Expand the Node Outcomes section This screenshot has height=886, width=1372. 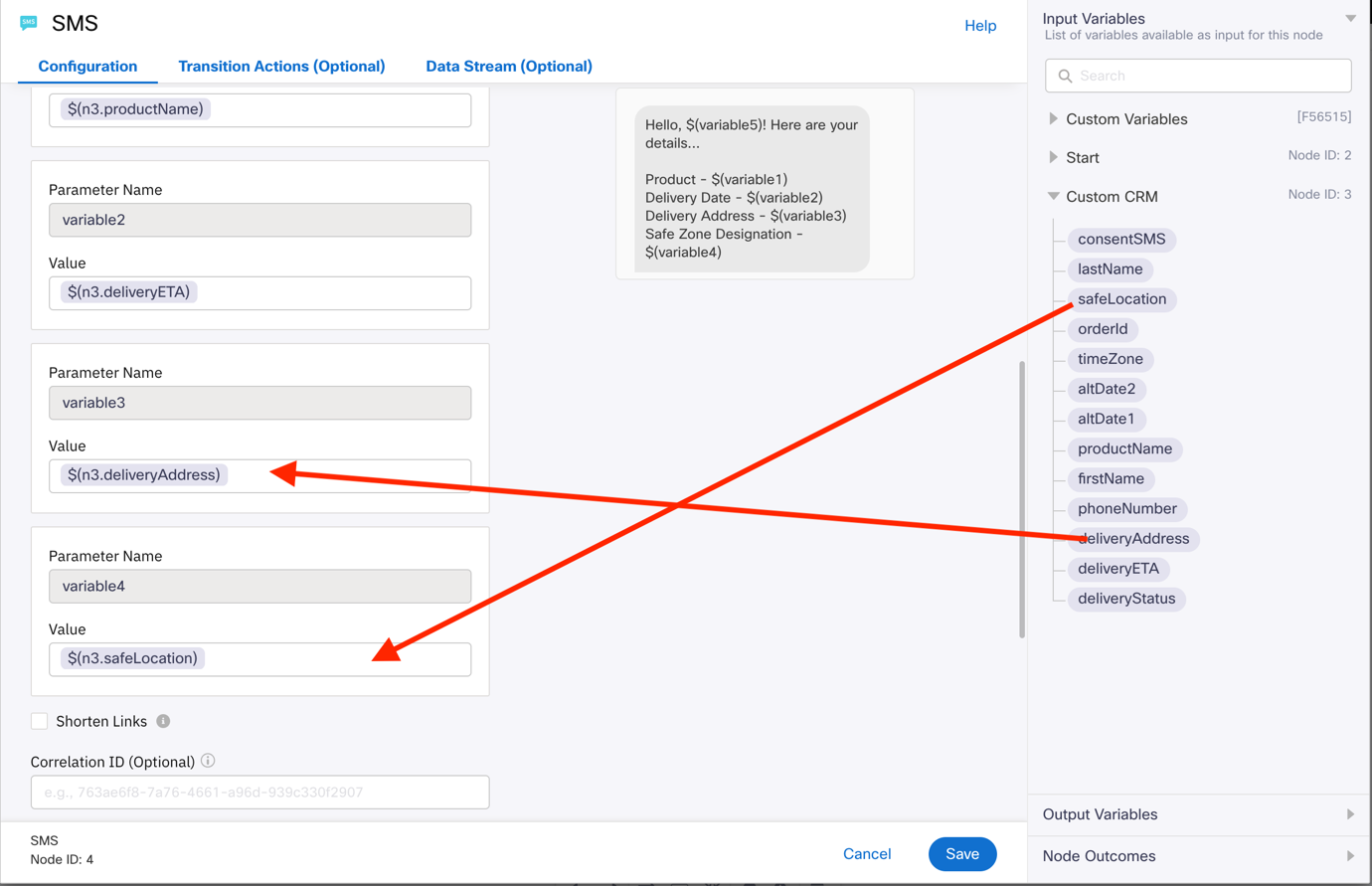click(1350, 856)
